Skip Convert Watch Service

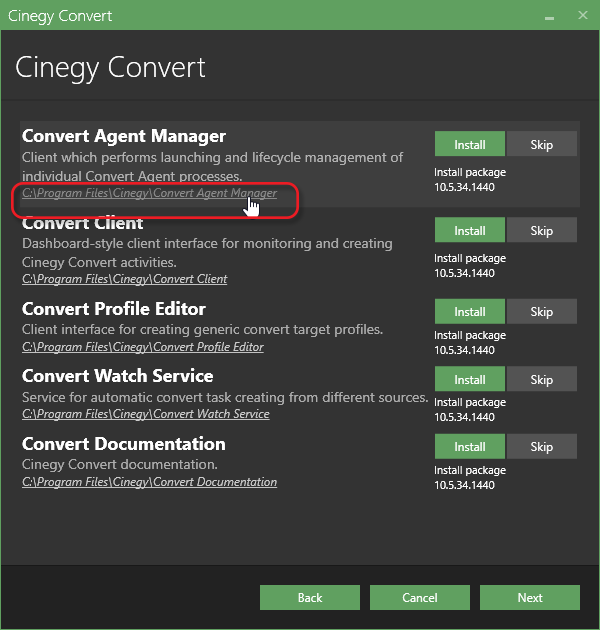541,379
